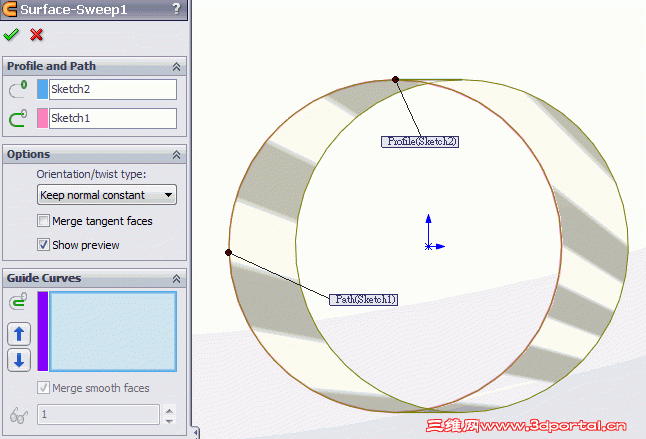Uncheck Show preview checkbox
This screenshot has height=439, width=646.
pyautogui.click(x=43, y=245)
